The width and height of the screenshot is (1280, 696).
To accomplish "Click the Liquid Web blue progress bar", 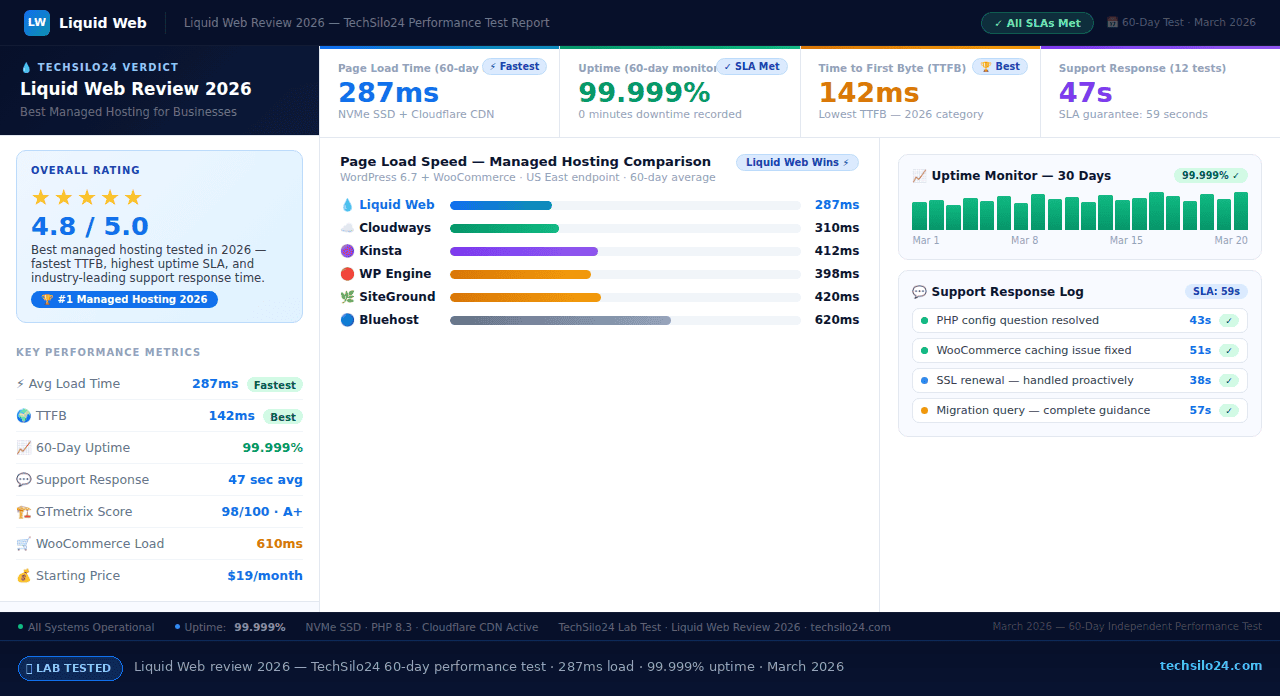I will [501, 205].
